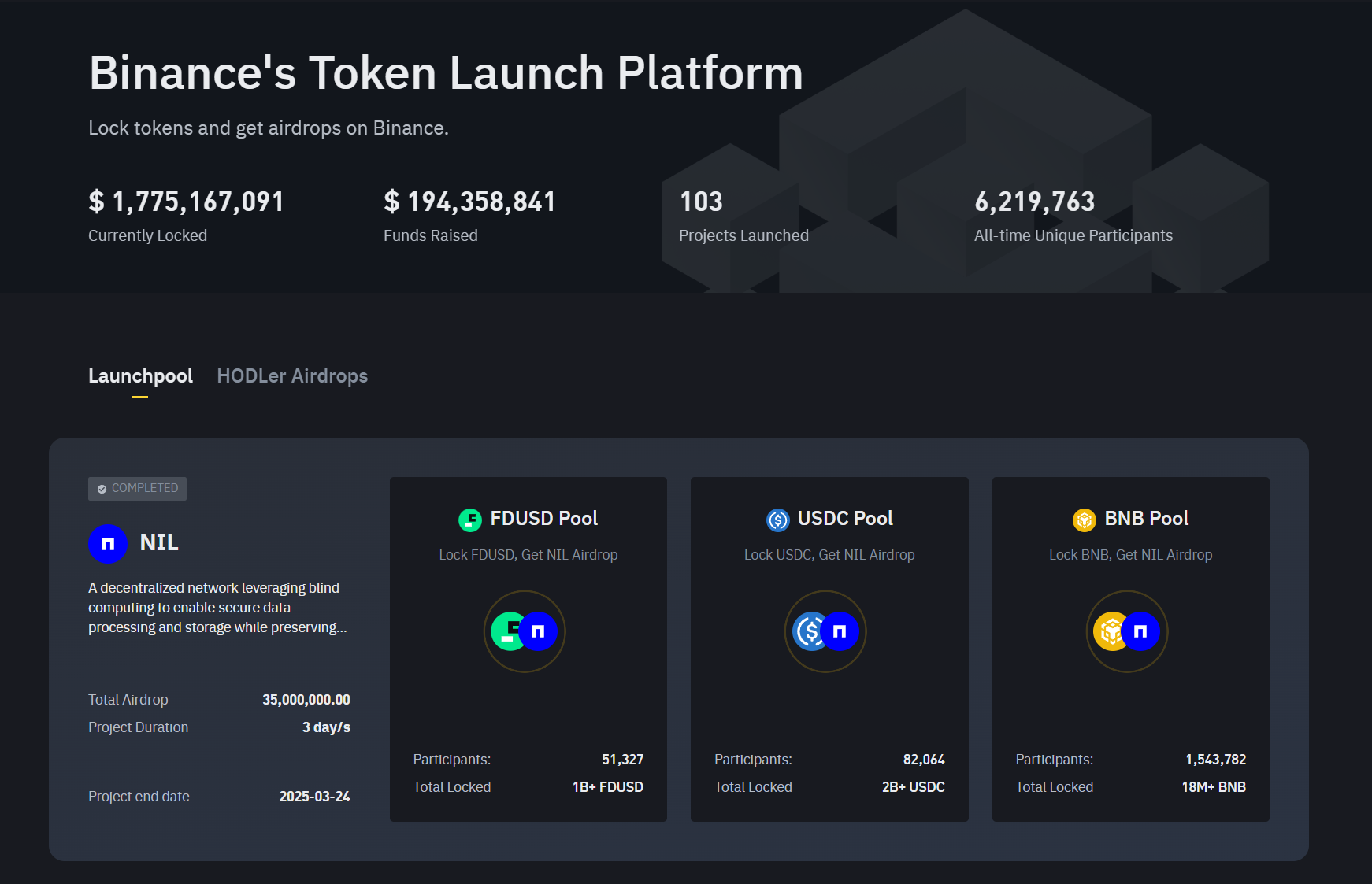
Task: Click 'Lock BNB, Get NIL Airdrop' text
Action: click(1131, 555)
